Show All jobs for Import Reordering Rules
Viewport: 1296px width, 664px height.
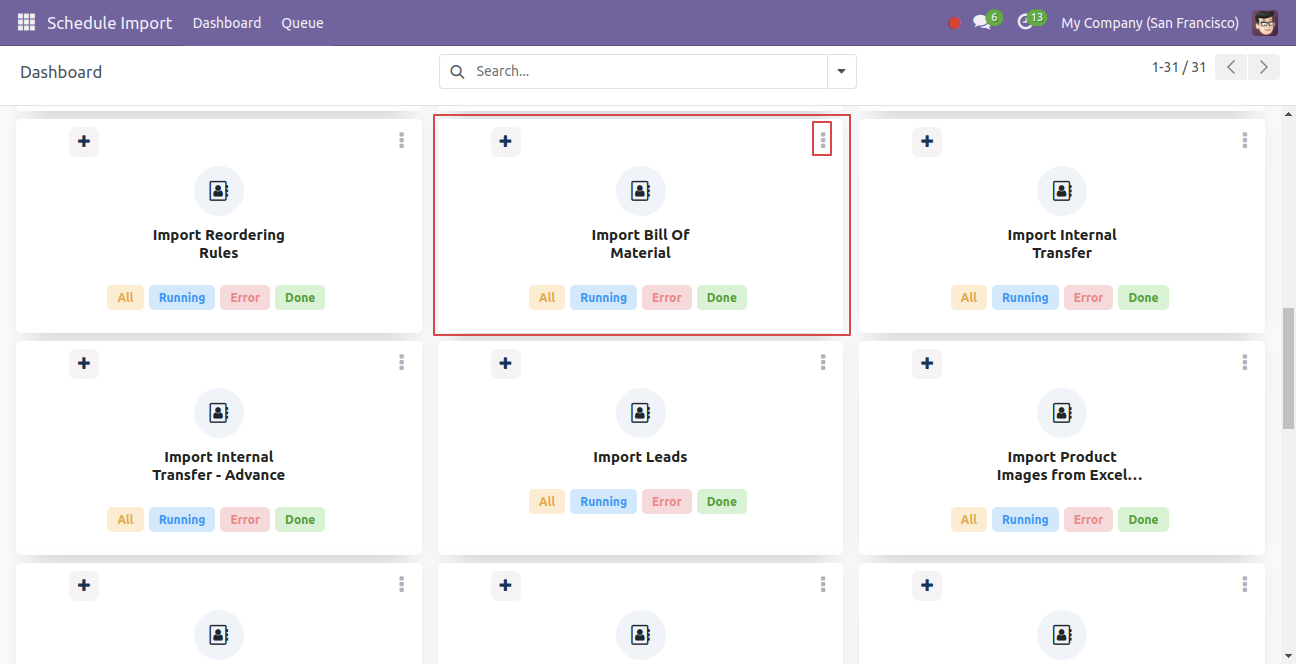pyautogui.click(x=125, y=298)
